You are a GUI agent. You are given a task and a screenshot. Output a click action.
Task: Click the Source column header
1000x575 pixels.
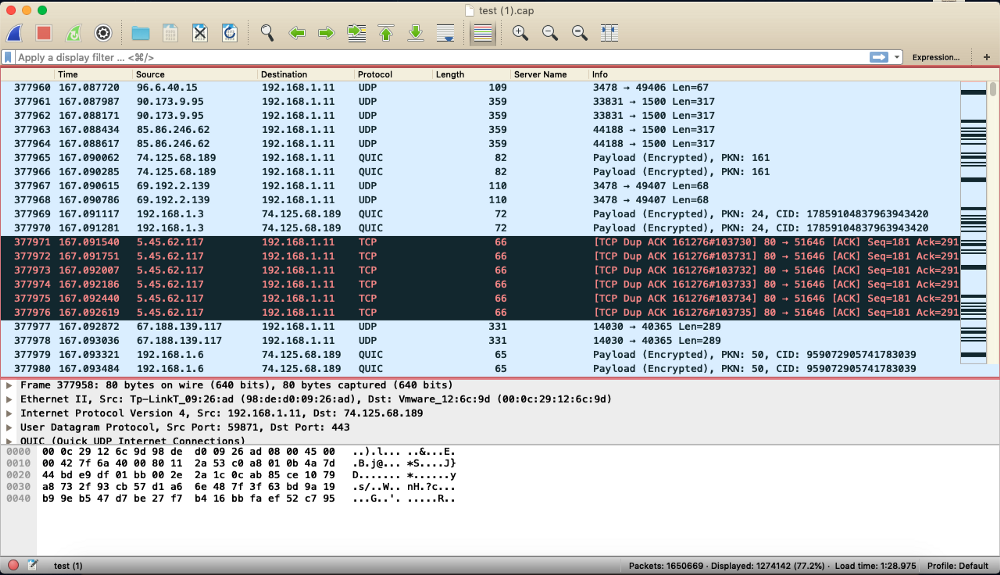point(150,75)
